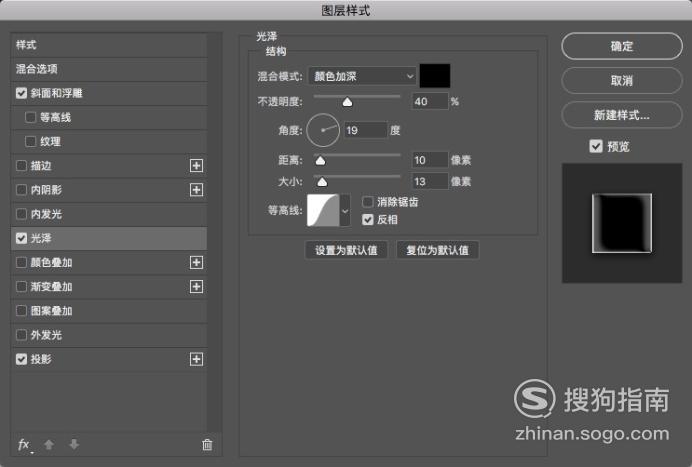692x467 pixels.
Task: Move effect down with the down arrow icon
Action: coord(74,444)
